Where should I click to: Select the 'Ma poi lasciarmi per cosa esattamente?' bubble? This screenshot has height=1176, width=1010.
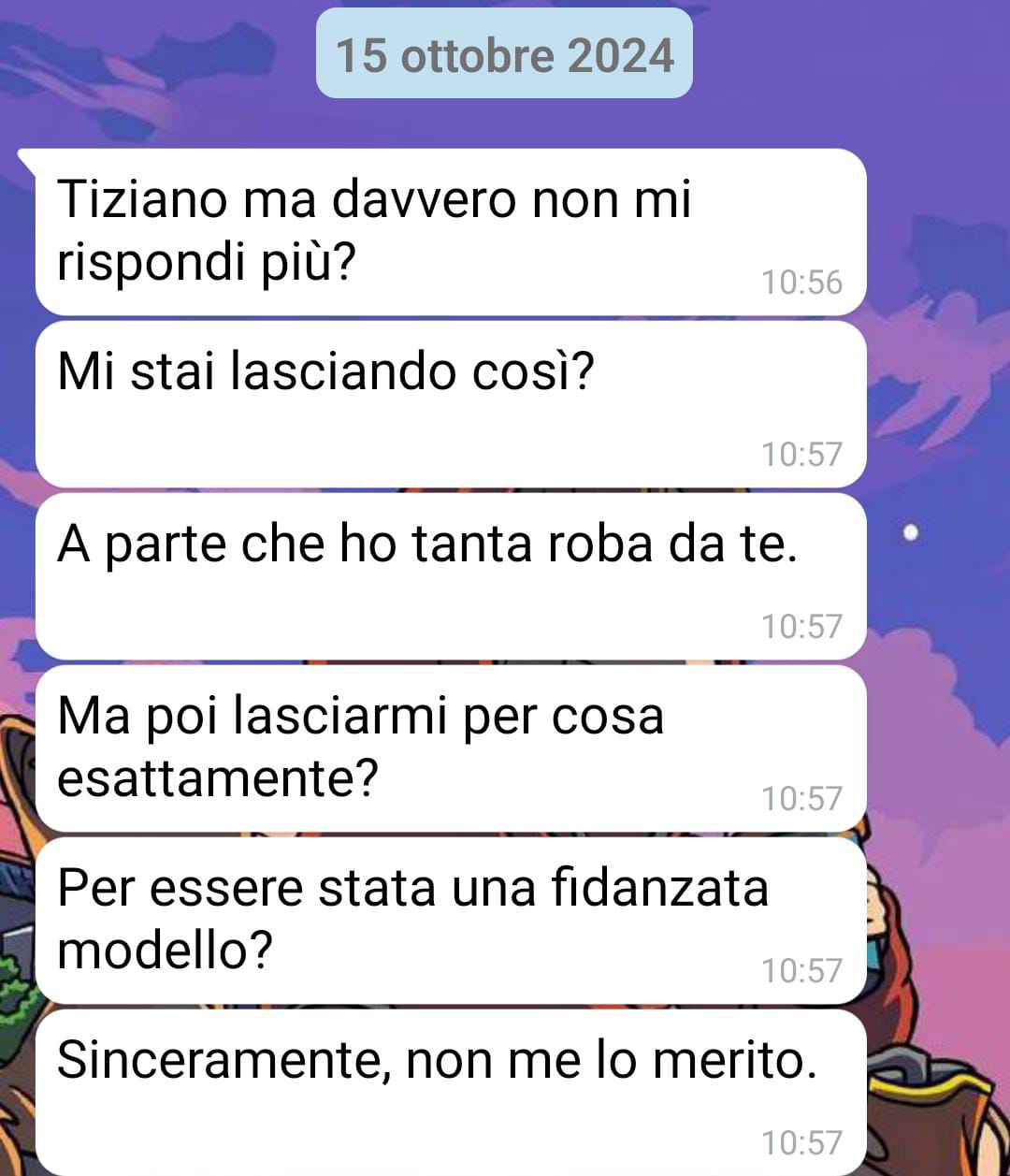click(451, 748)
